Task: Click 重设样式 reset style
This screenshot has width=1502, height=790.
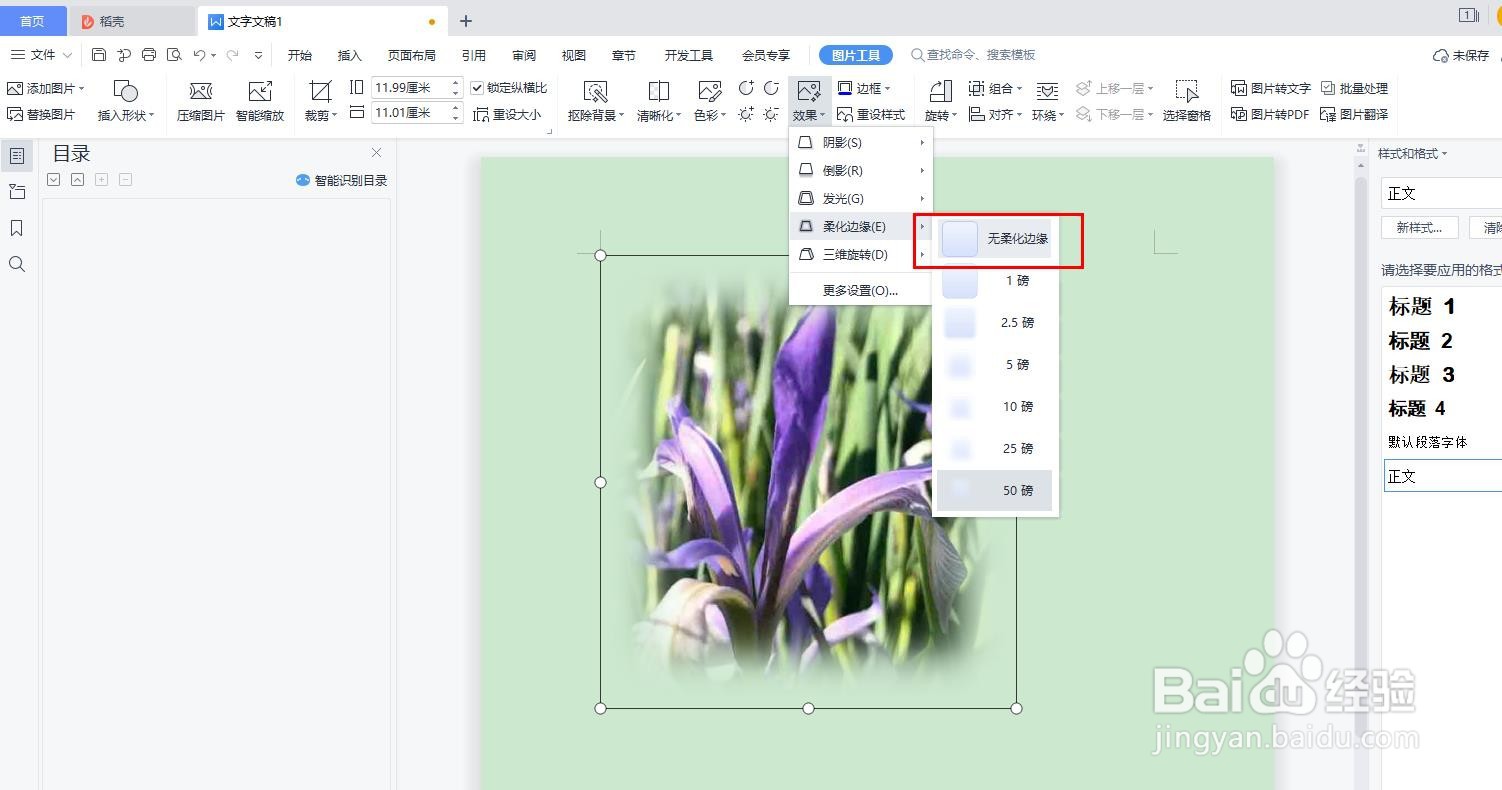Action: pos(871,114)
